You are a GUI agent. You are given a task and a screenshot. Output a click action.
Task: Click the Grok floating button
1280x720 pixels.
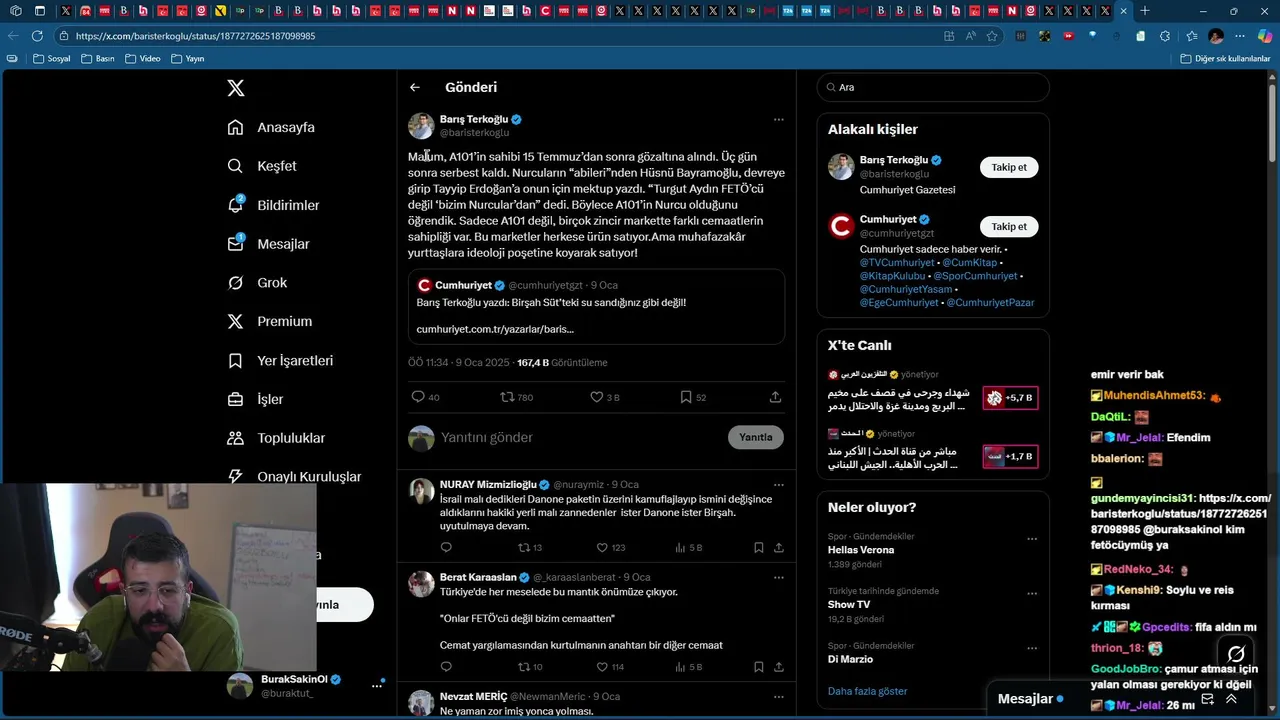(x=1236, y=654)
